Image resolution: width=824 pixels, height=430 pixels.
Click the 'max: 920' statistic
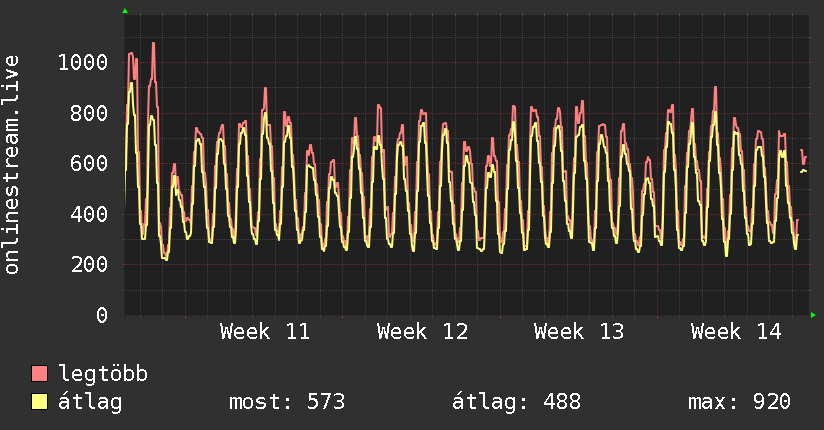[x=739, y=402]
